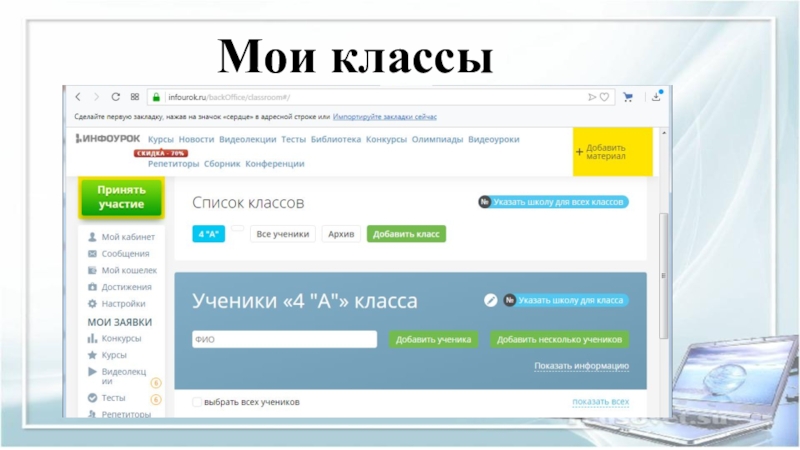The height and width of the screenshot is (450, 800).
Task: Open the Архив tab
Action: [x=341, y=234]
